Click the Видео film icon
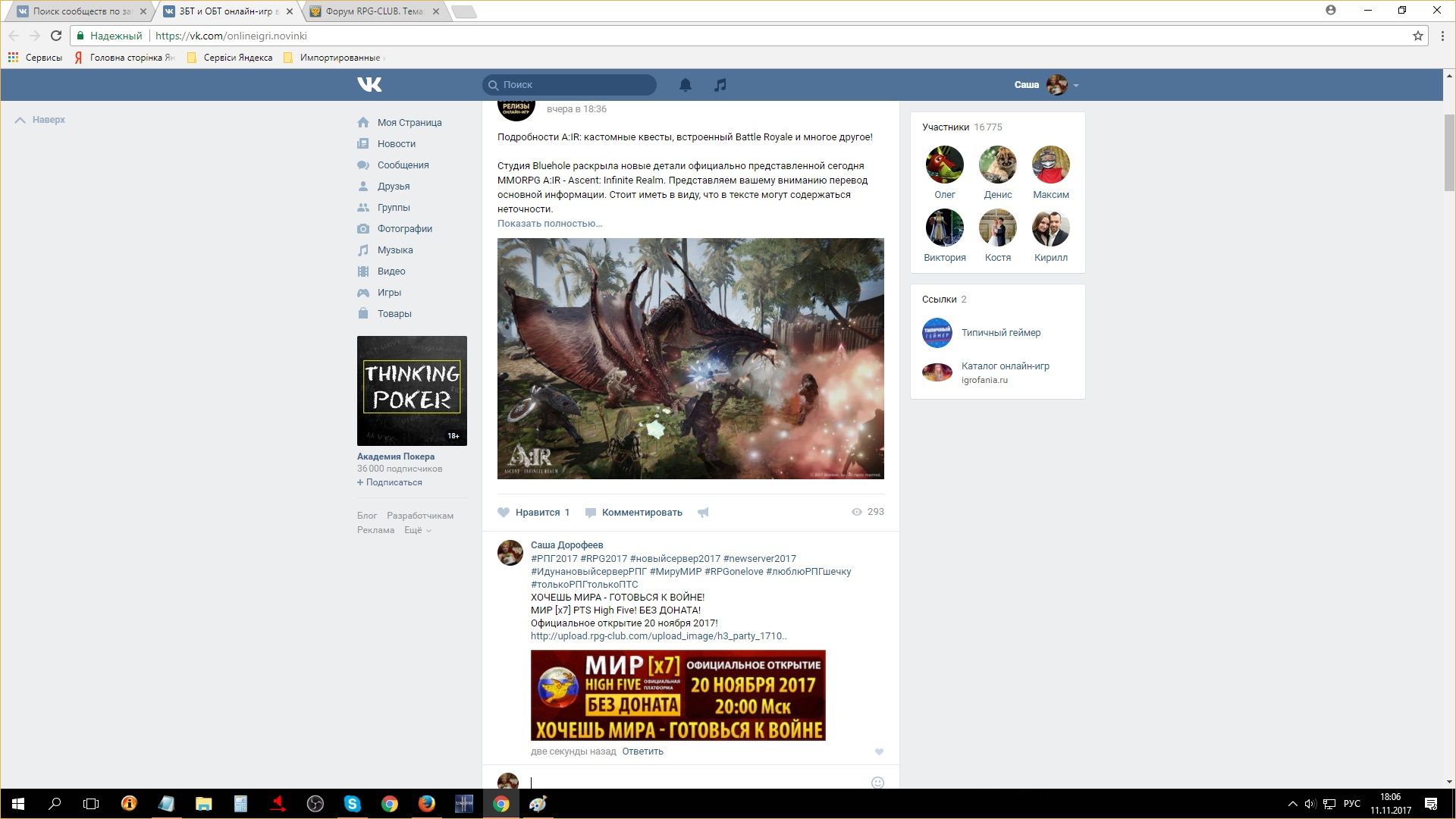The width and height of the screenshot is (1456, 819). [x=363, y=271]
